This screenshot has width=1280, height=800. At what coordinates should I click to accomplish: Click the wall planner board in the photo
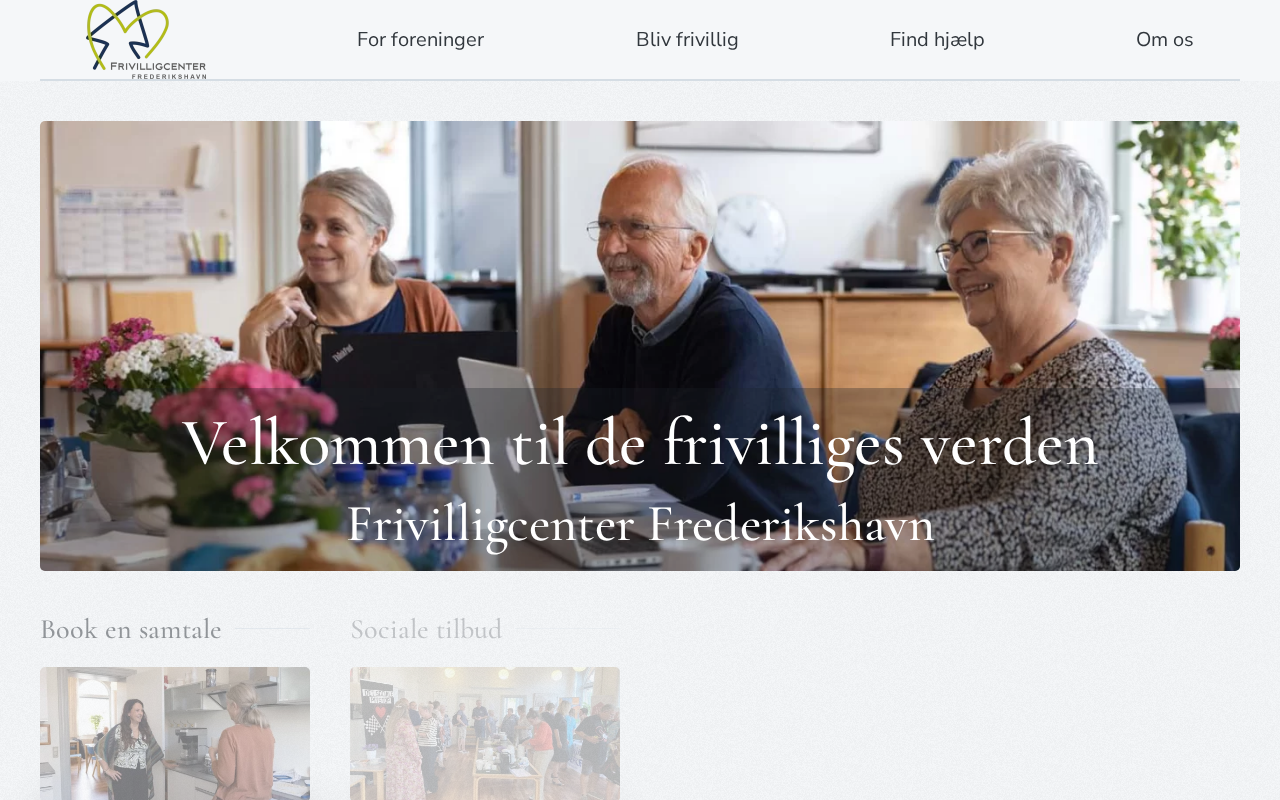tap(122, 231)
